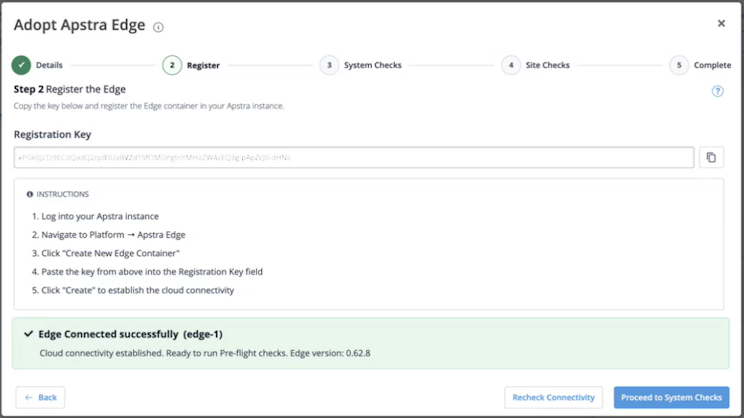Click instruction 'Click "Create" to establish the cloud connectivity'
This screenshot has height=418, width=744.
(138, 290)
